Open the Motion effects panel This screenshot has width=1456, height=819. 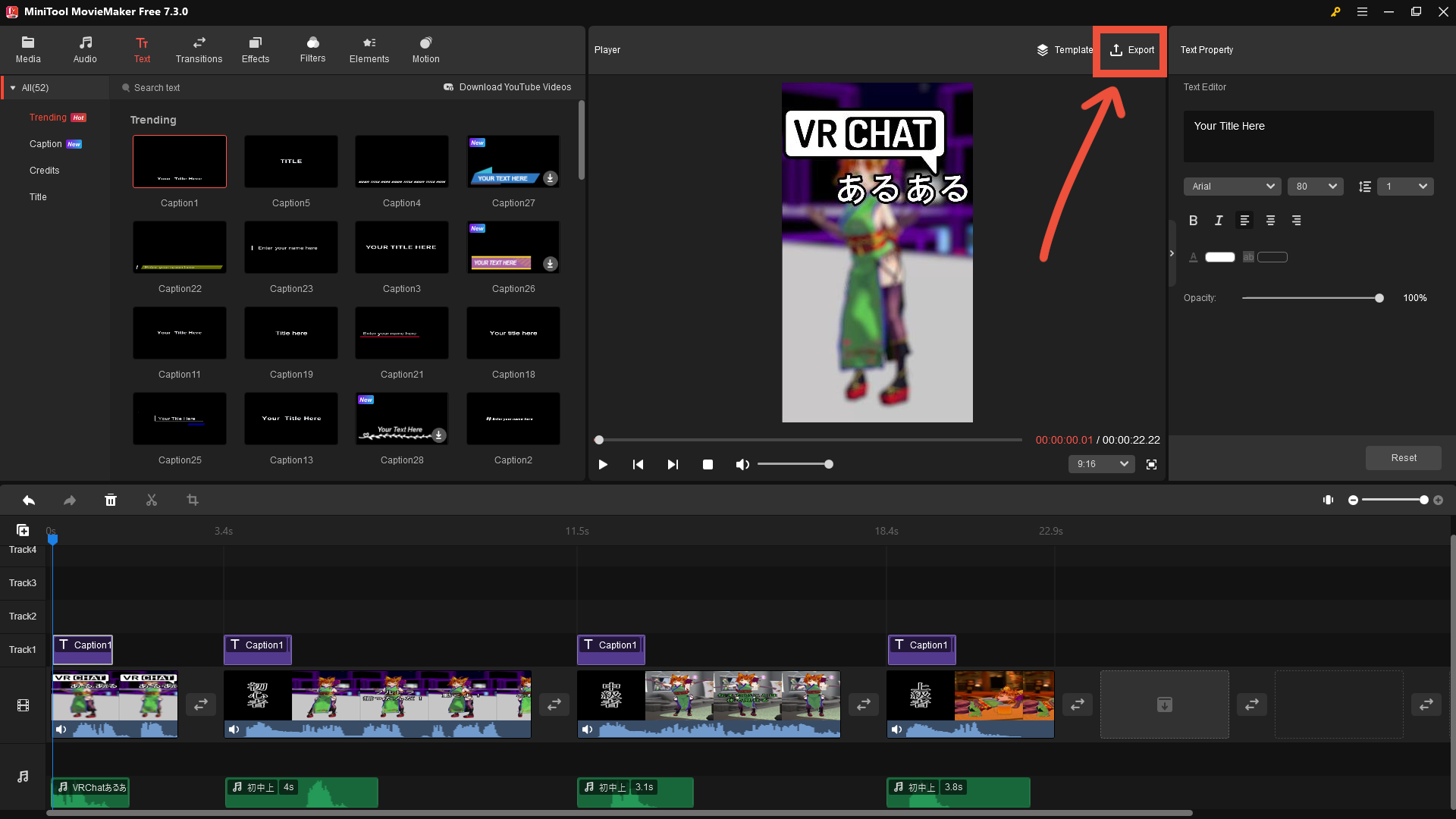coord(425,50)
